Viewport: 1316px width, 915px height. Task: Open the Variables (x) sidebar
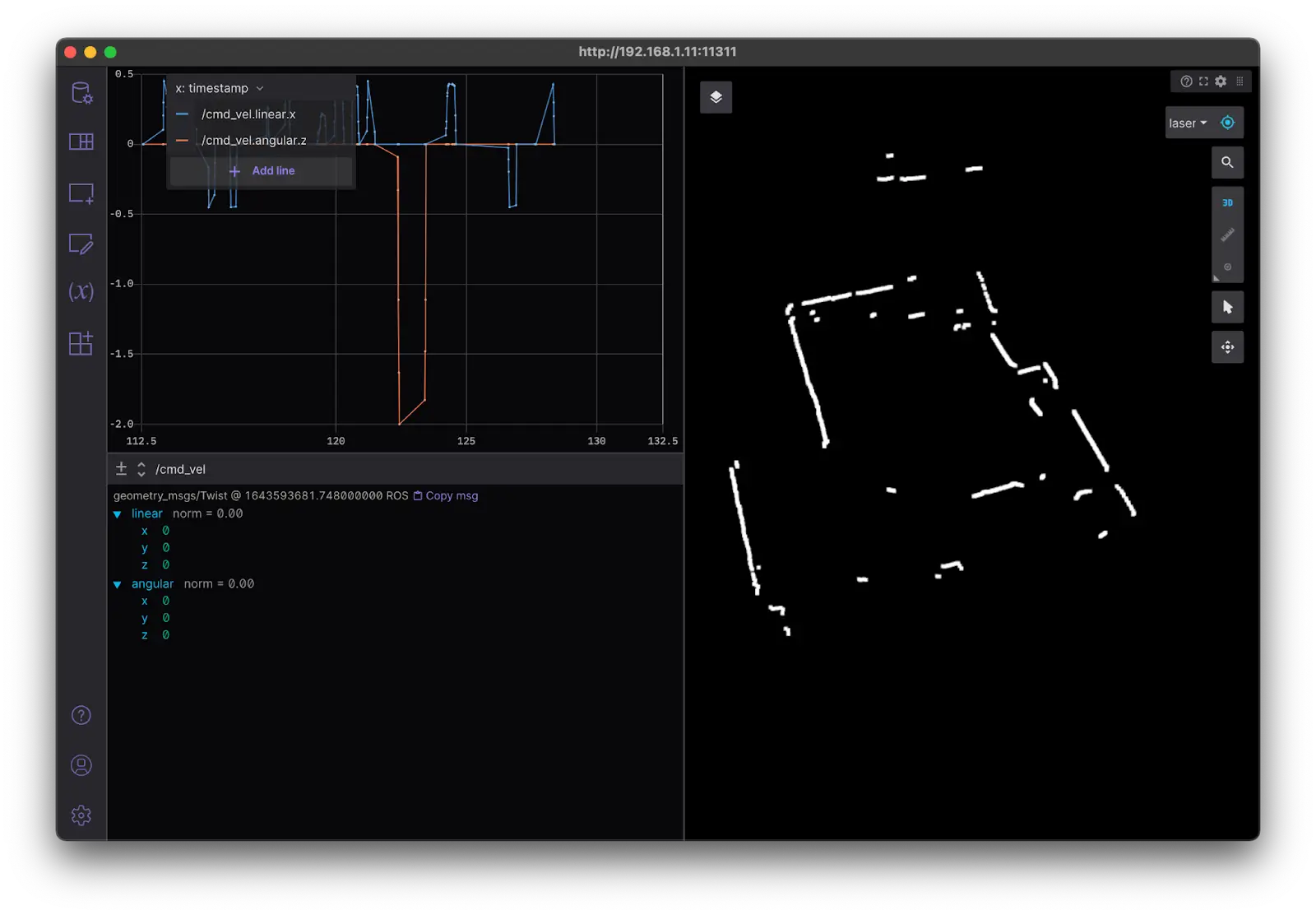[81, 291]
